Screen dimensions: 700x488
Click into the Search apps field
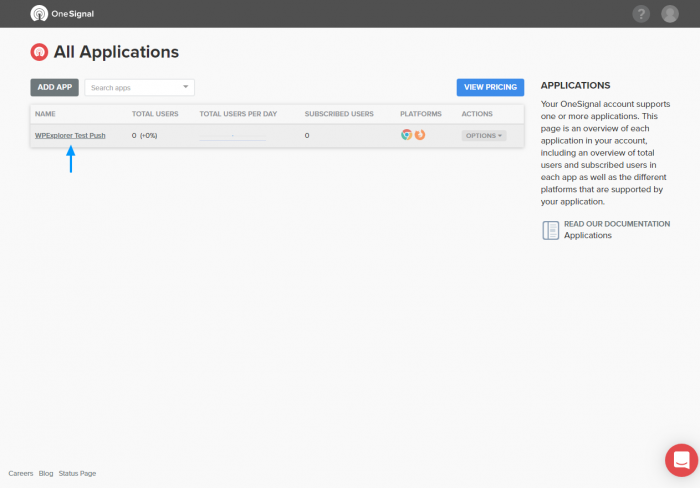[x=130, y=88]
